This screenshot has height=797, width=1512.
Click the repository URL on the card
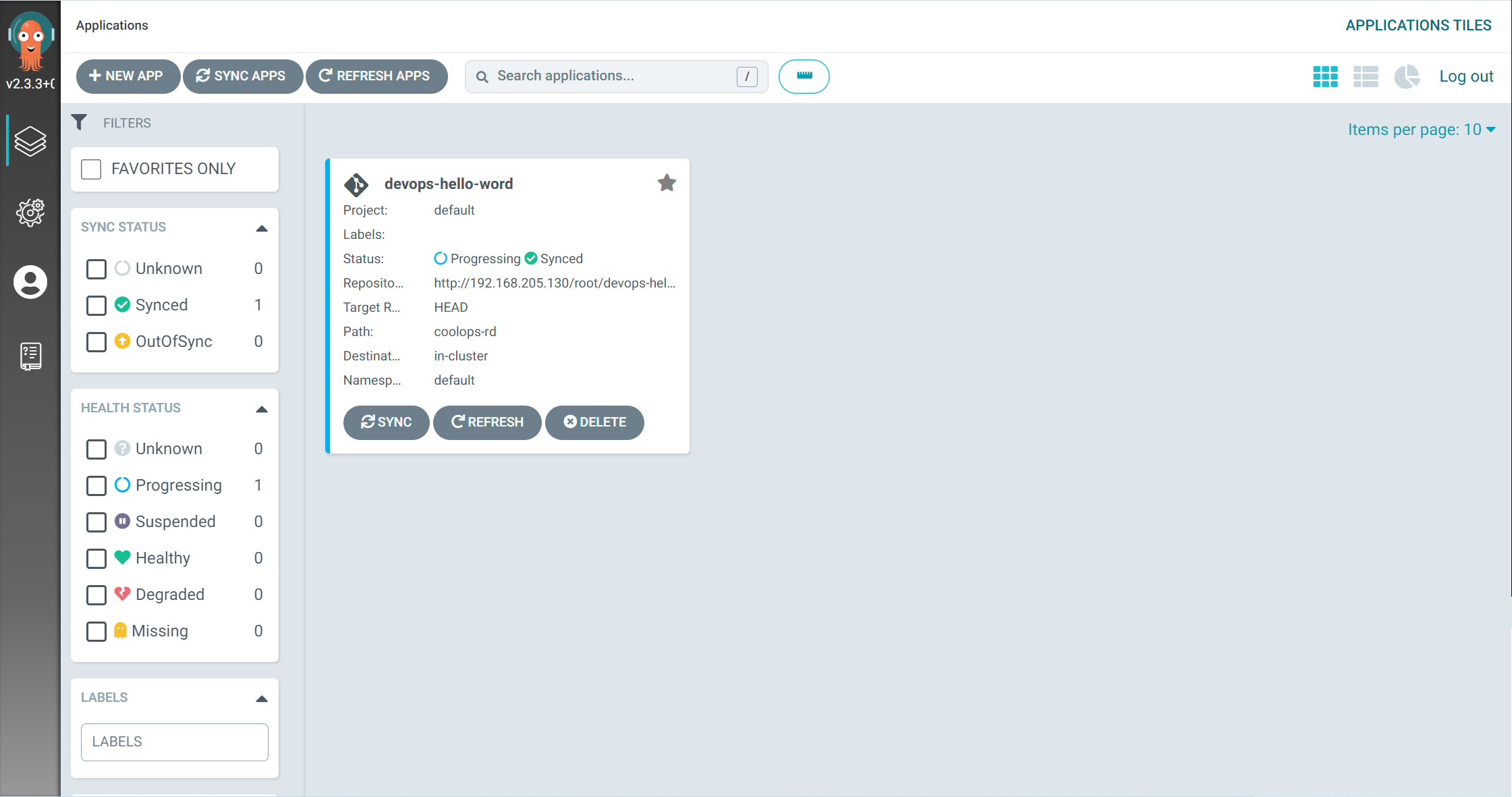(555, 283)
